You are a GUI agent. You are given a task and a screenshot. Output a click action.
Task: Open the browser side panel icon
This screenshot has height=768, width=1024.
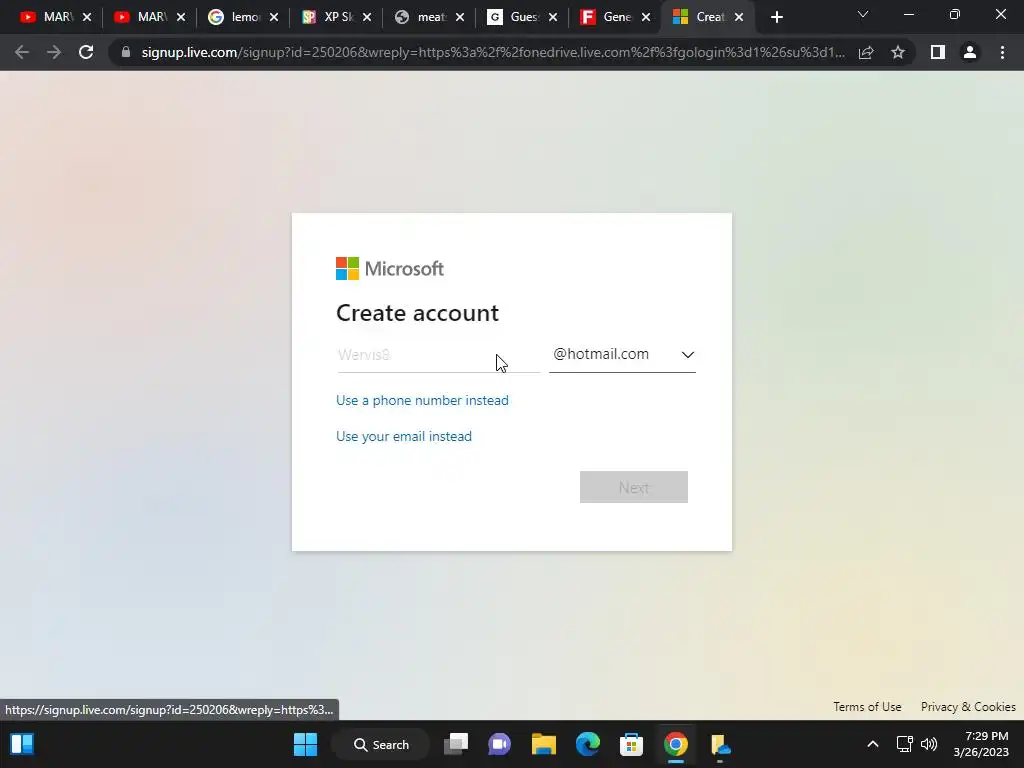938,52
